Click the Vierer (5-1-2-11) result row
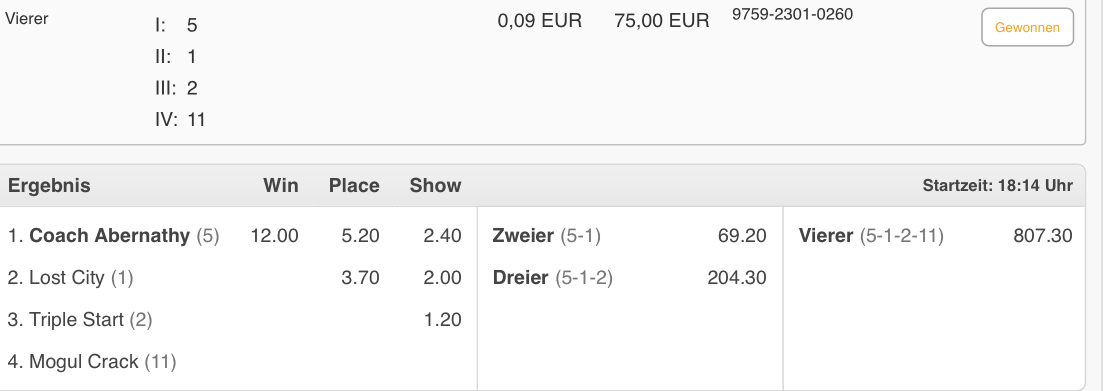 (935, 235)
